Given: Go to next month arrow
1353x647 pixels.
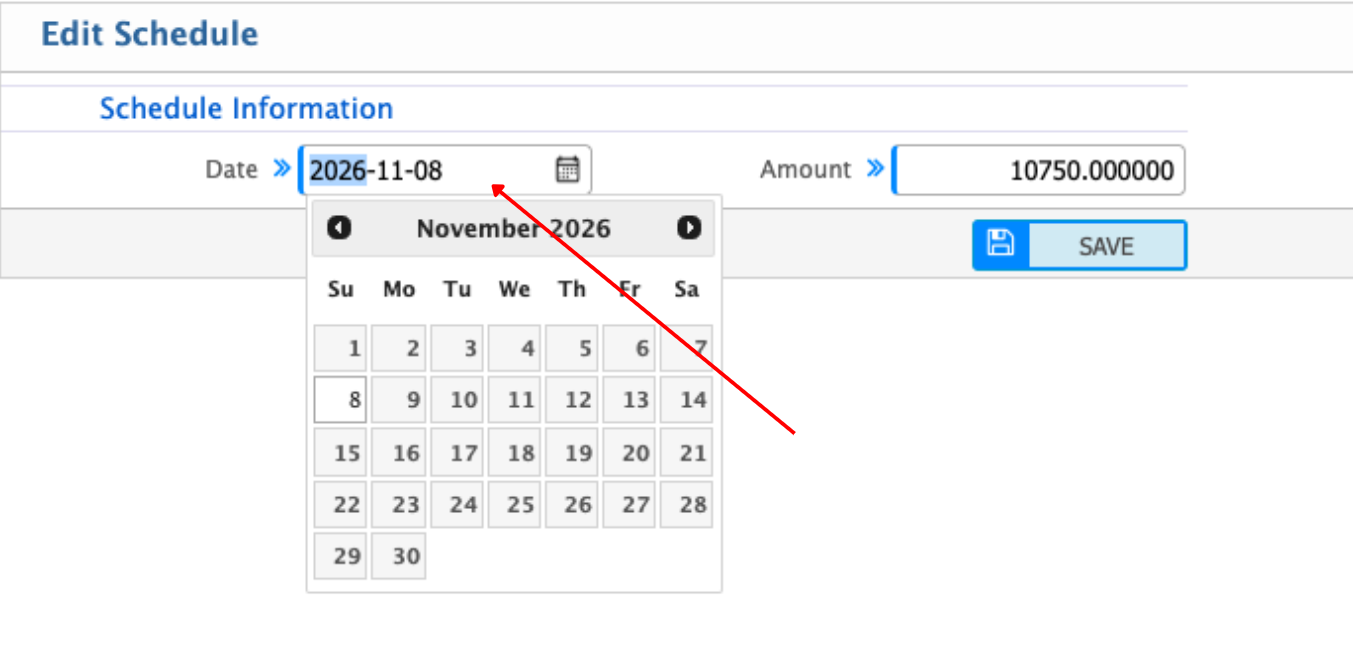Looking at the screenshot, I should point(689,228).
